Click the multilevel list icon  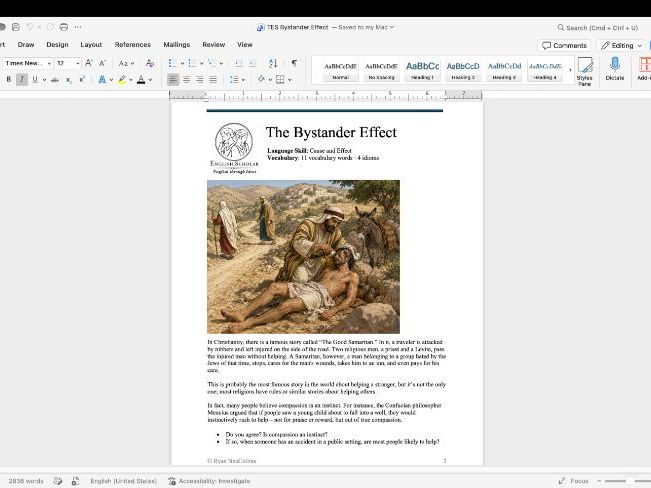212,63
